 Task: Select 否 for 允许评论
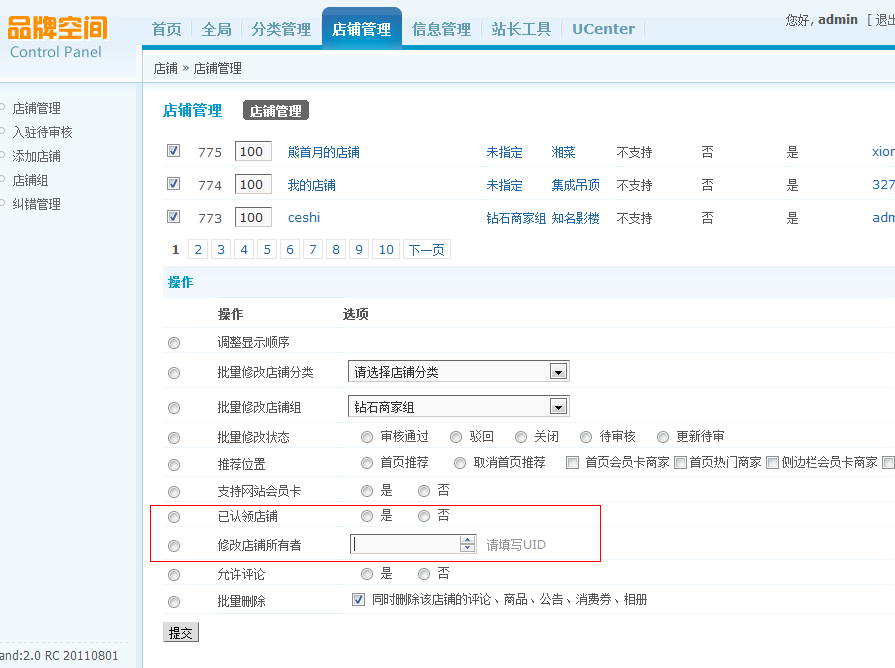pos(424,574)
